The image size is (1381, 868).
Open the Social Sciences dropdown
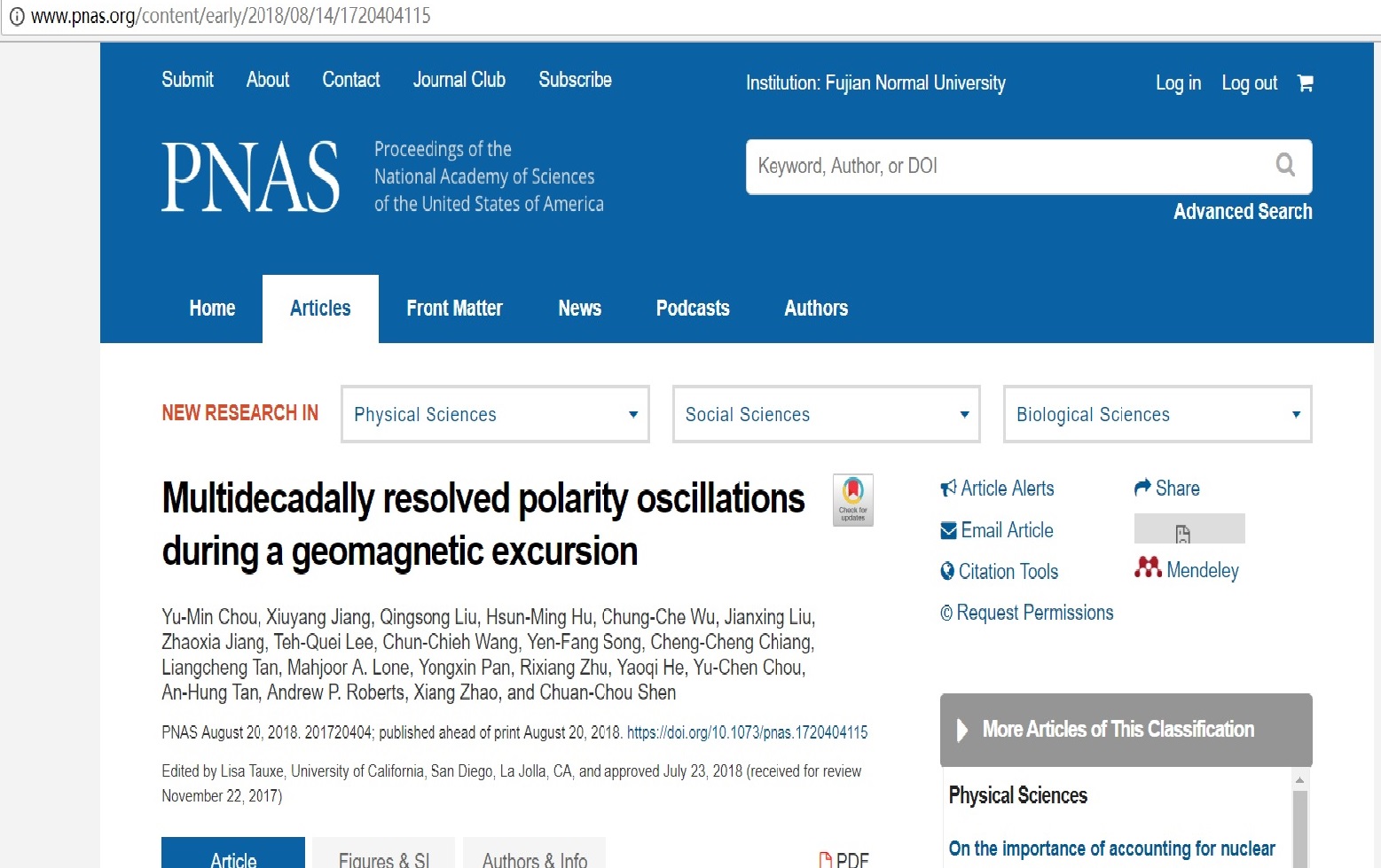click(827, 414)
